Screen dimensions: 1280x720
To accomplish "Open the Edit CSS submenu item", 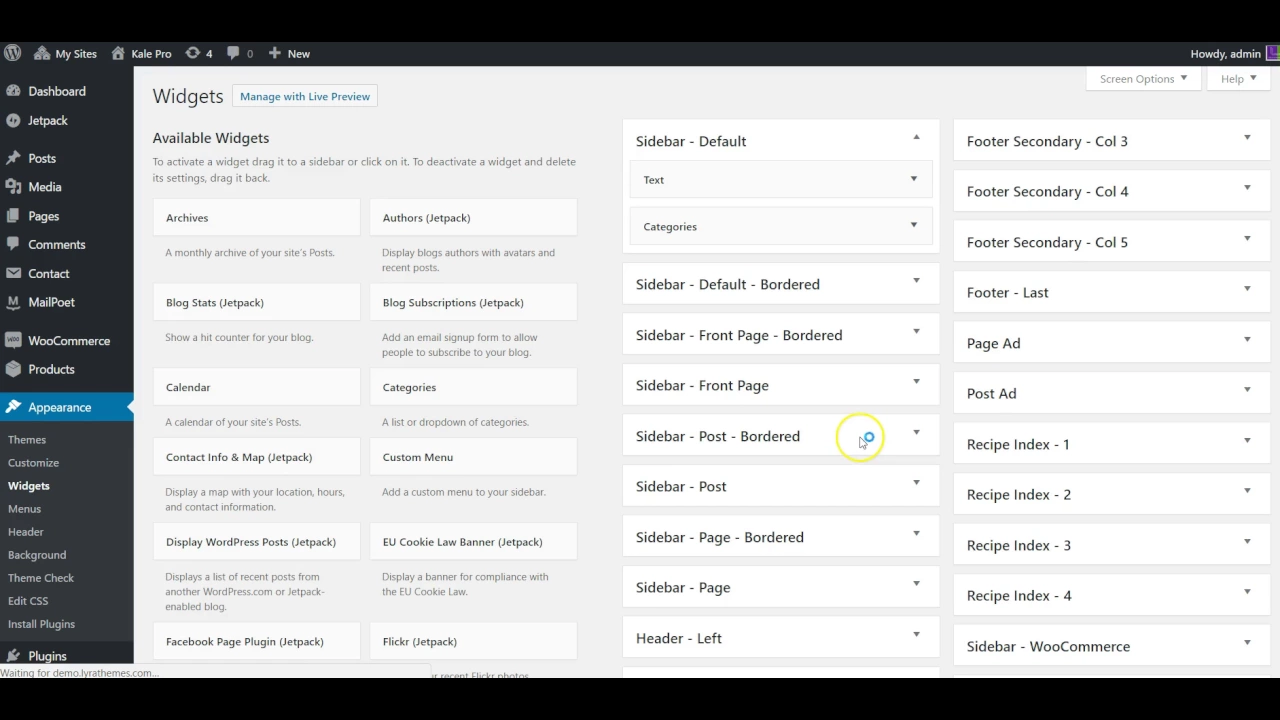I will [28, 601].
